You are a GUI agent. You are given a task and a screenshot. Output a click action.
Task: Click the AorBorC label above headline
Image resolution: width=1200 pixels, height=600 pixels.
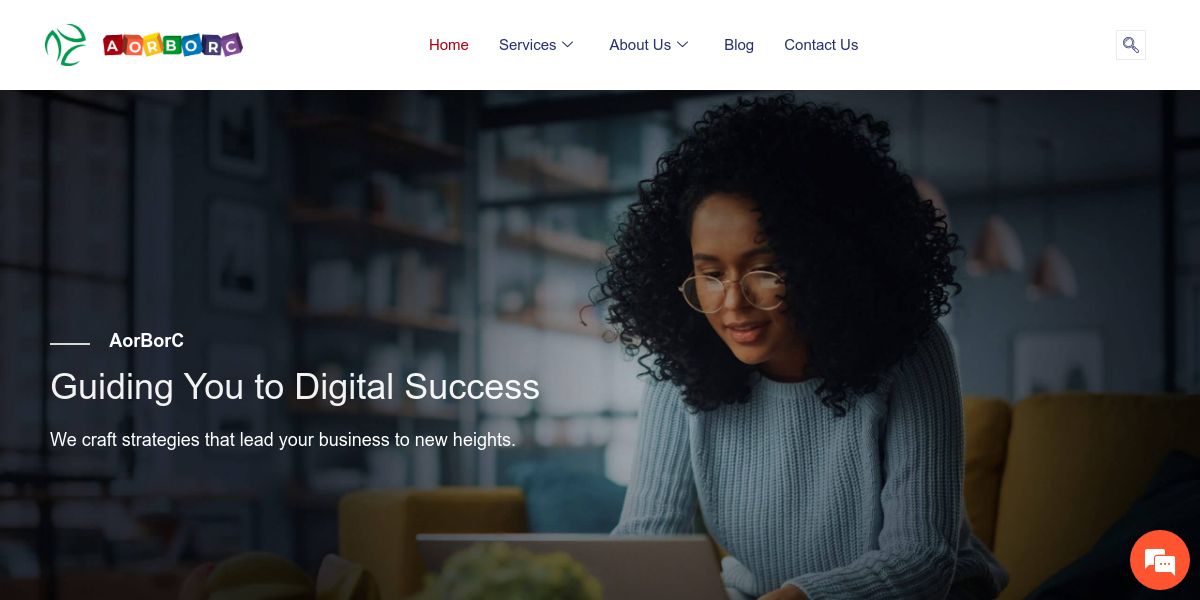tap(146, 341)
